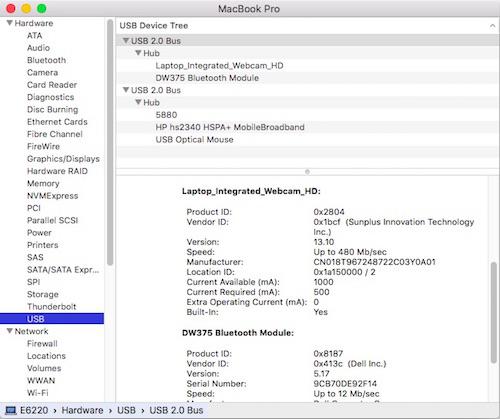Viewport: 500px width, 419px height.
Task: Collapse the Network section triangle
Action: click(10, 331)
